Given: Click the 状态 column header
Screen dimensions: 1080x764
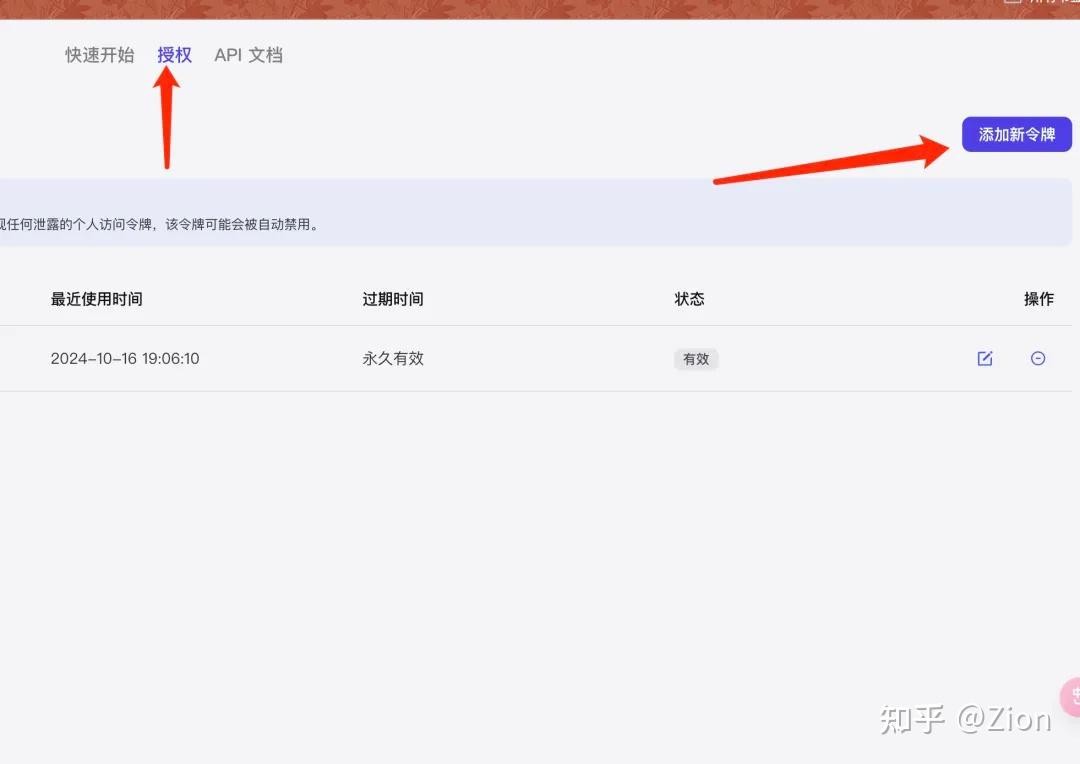Looking at the screenshot, I should click(690, 298).
